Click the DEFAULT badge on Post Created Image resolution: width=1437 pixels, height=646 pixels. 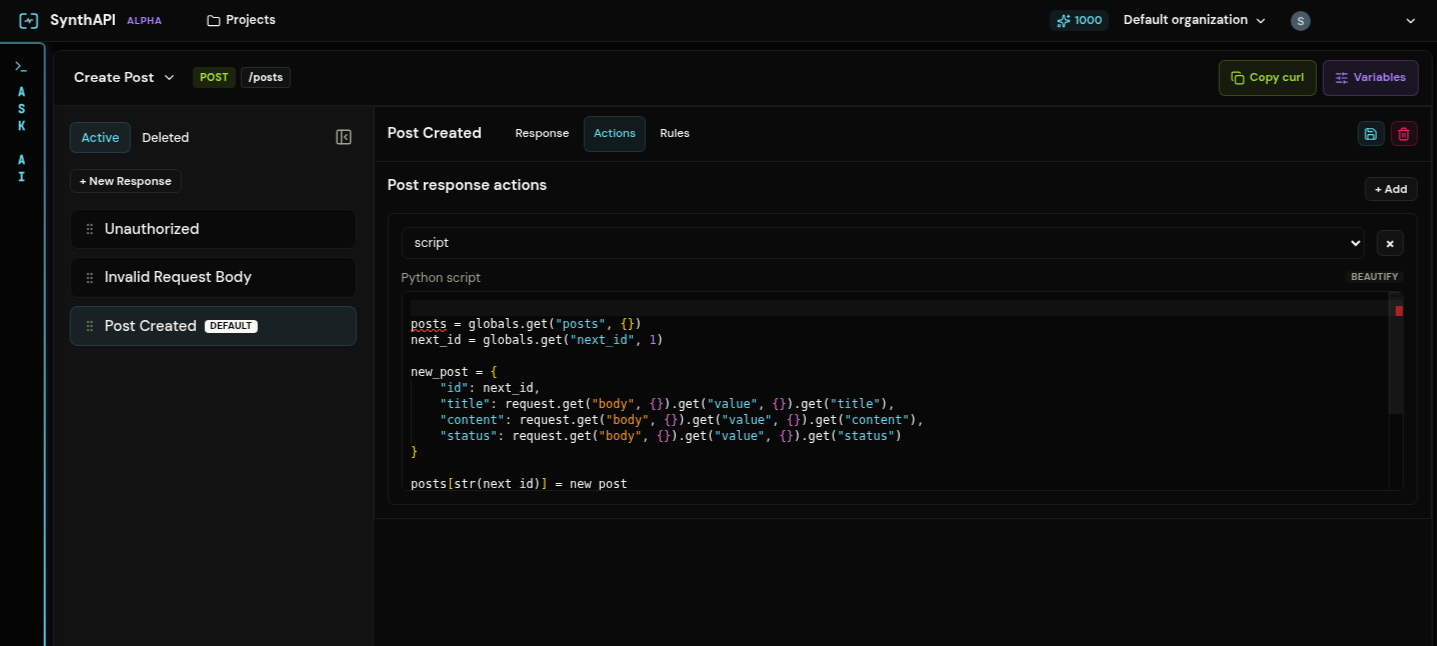point(231,326)
